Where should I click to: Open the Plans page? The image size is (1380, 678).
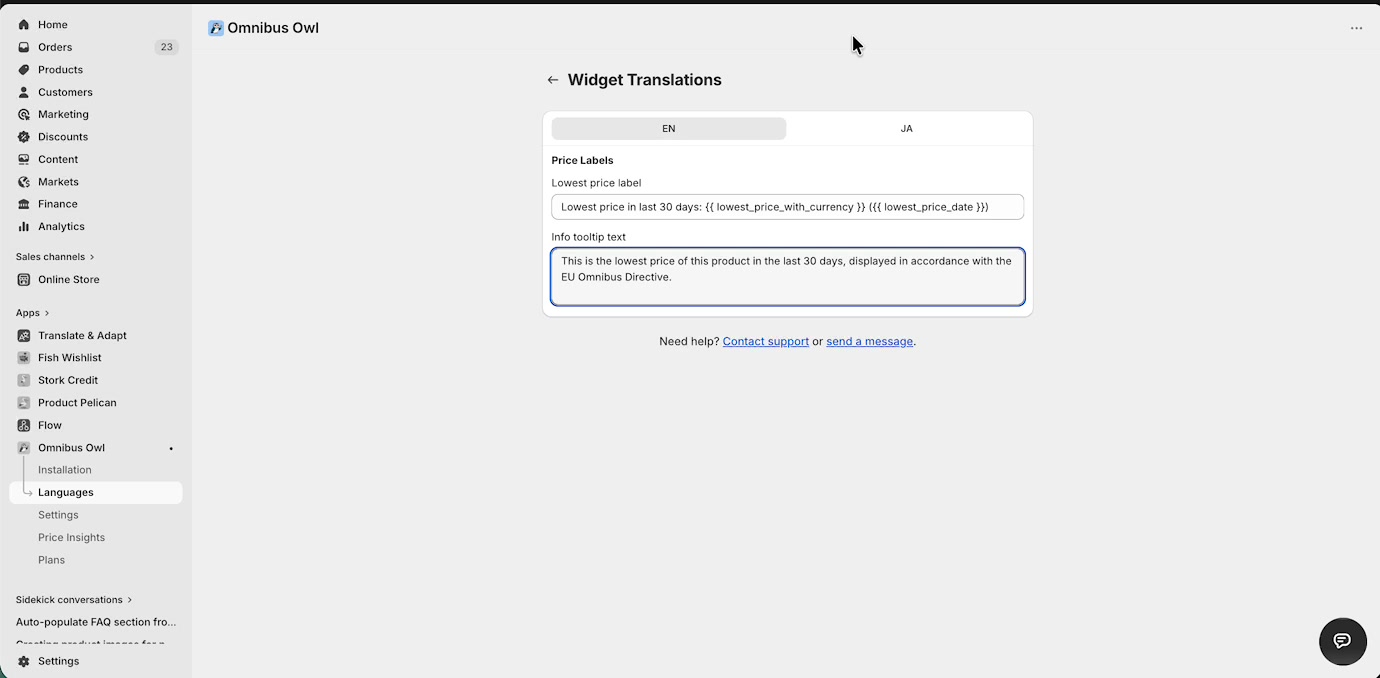coord(51,560)
